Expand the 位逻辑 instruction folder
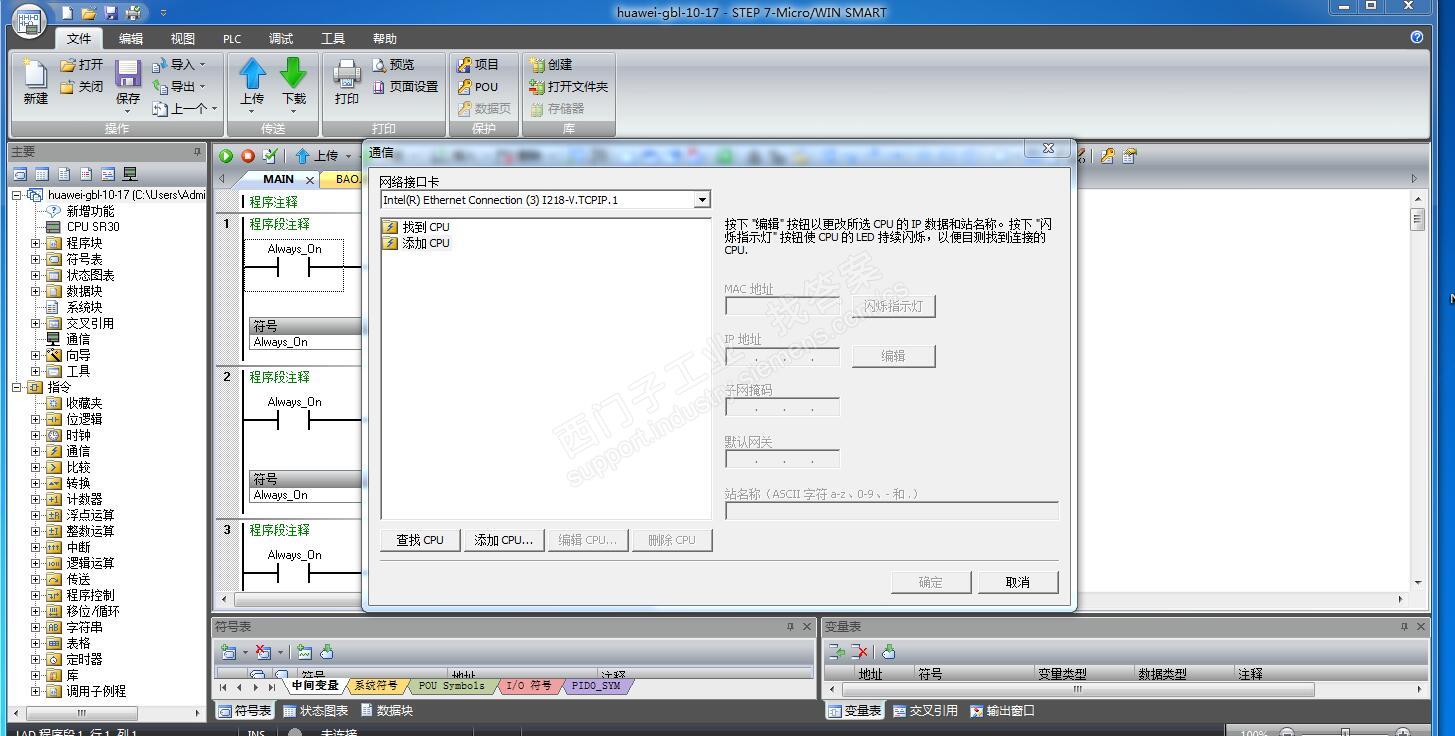 point(36,419)
